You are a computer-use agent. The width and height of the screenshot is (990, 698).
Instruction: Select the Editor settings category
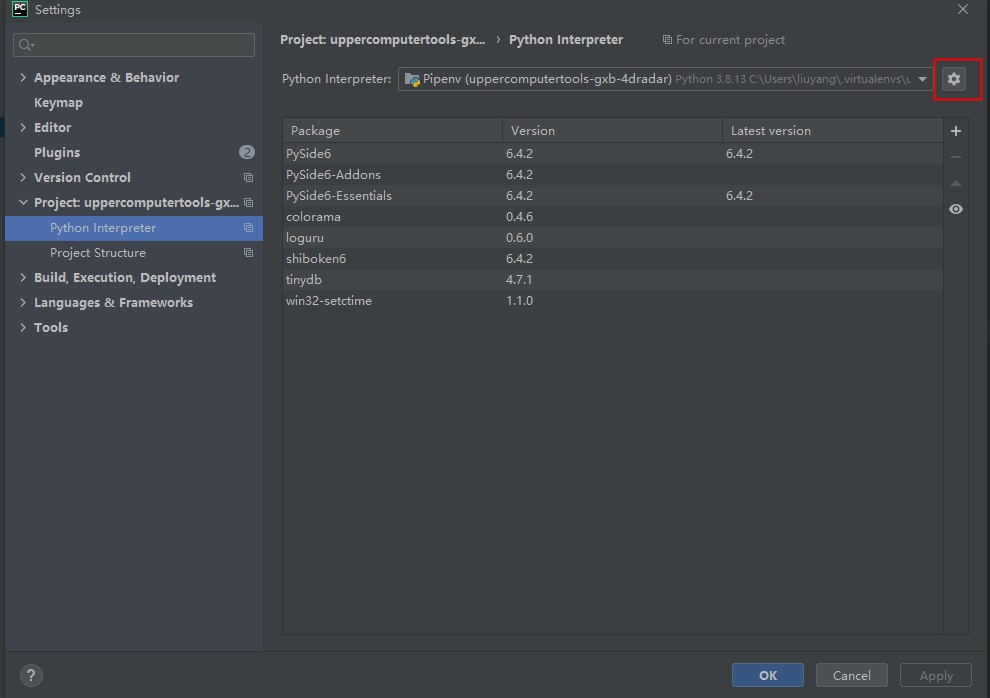pyautogui.click(x=52, y=127)
